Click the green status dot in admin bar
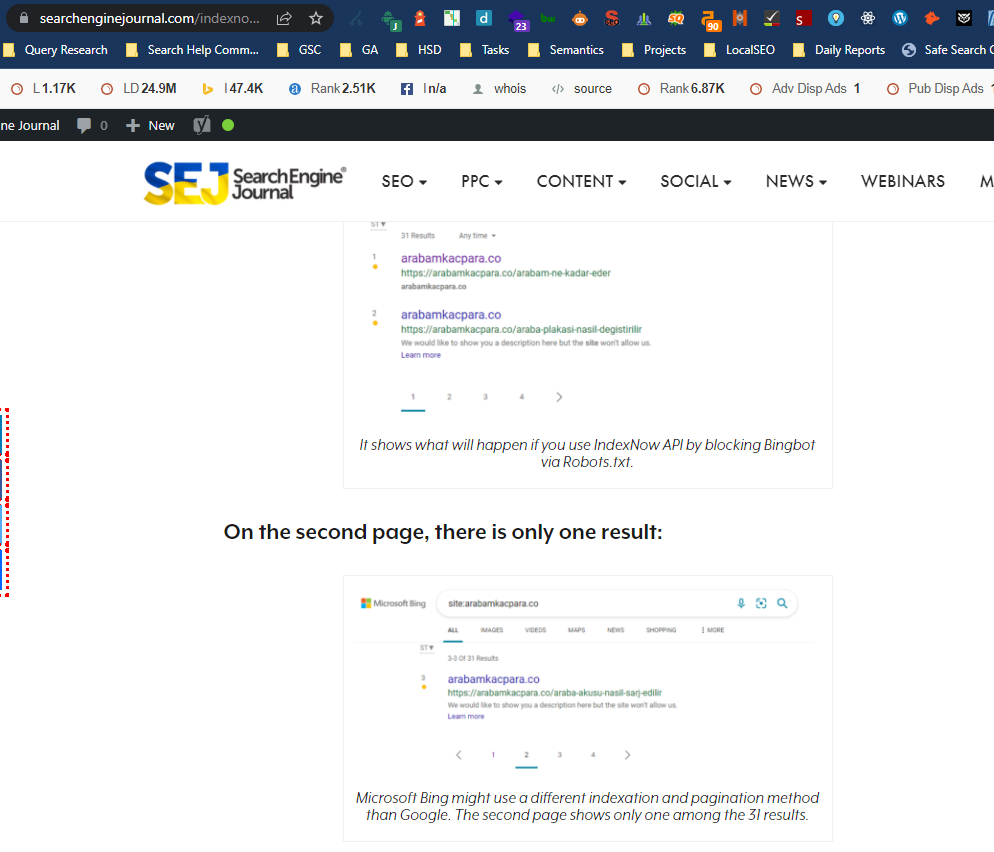 point(228,125)
